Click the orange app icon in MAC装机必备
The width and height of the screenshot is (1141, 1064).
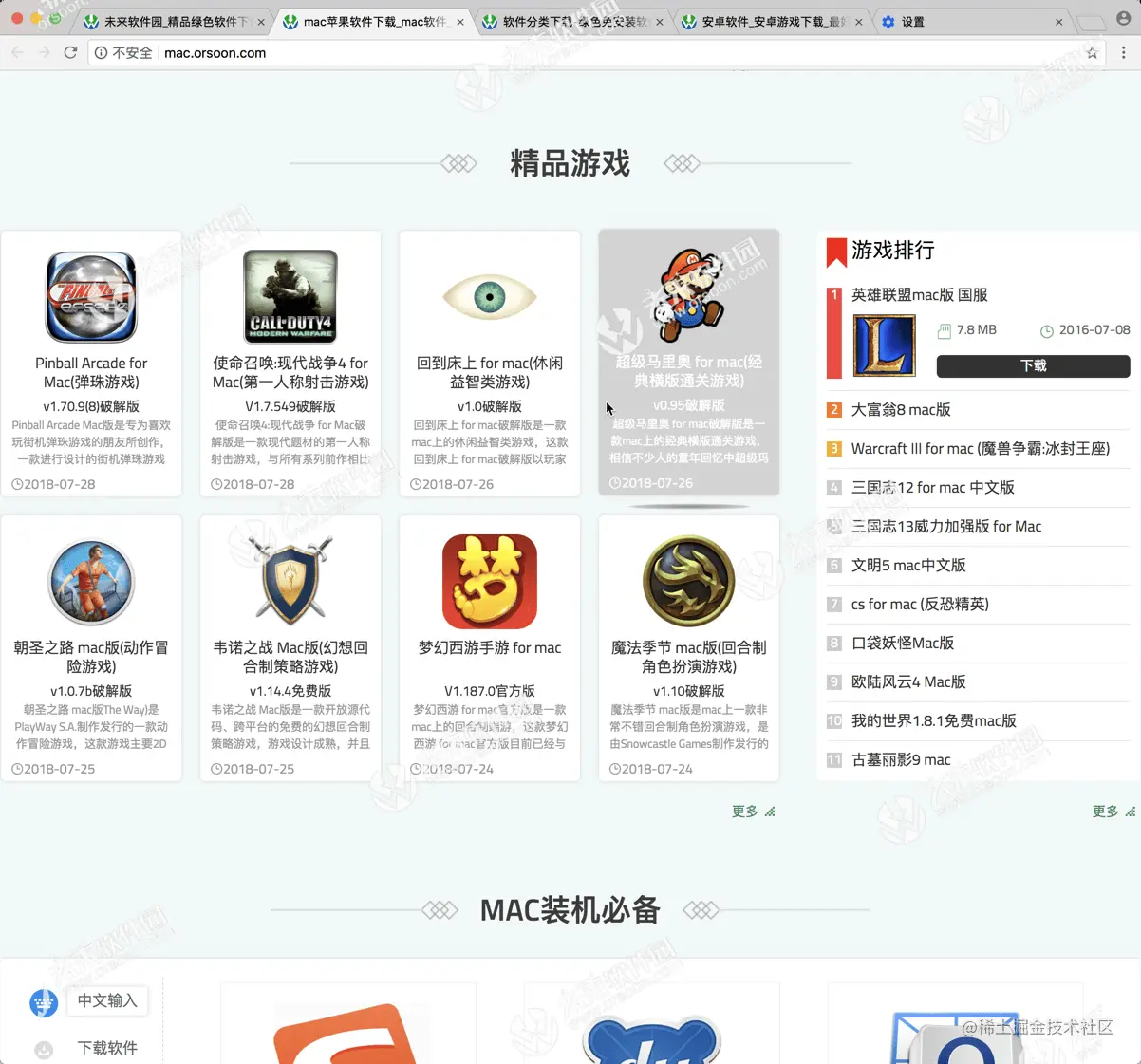347,1033
